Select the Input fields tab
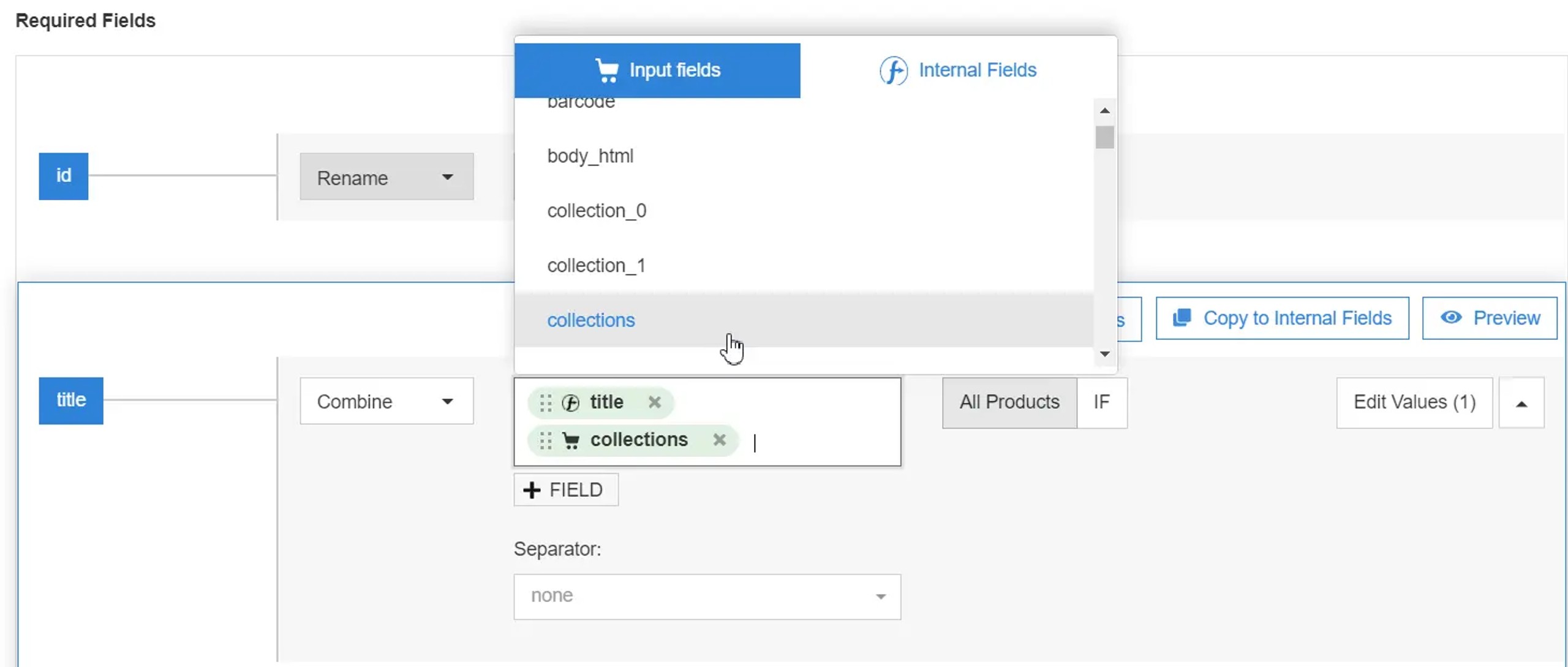This screenshot has width=1568, height=667. pyautogui.click(x=657, y=70)
